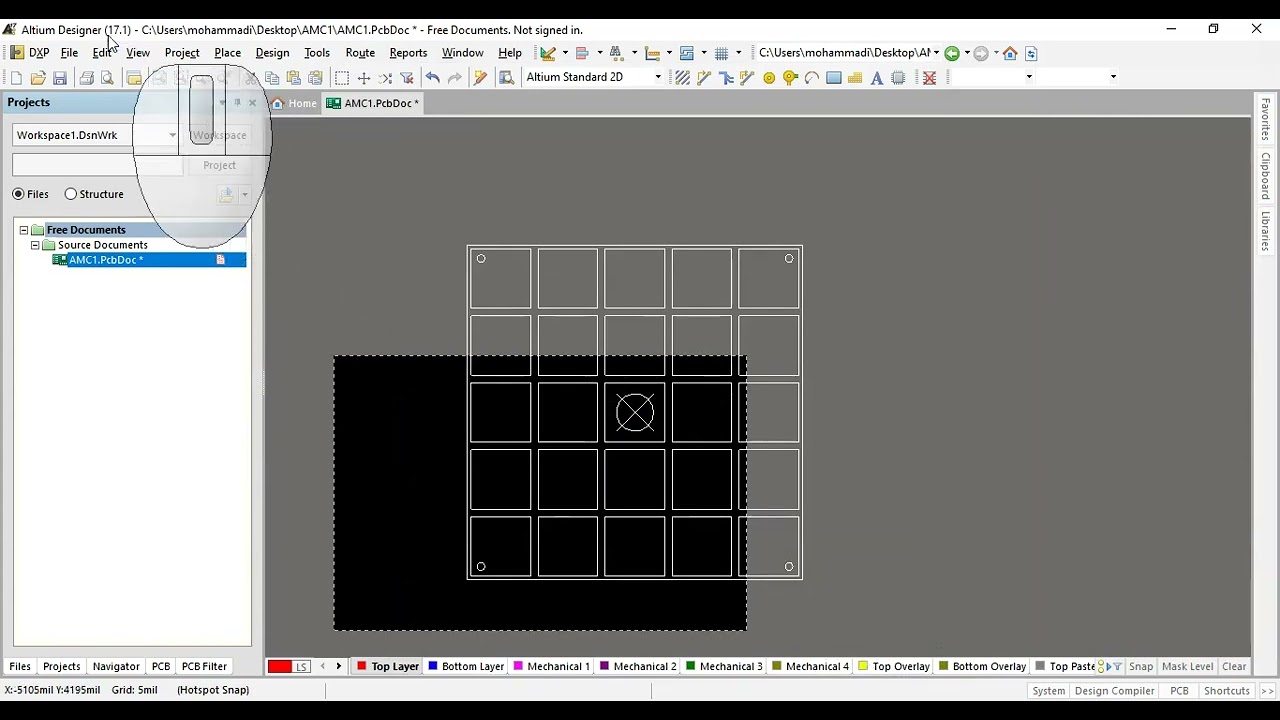This screenshot has width=1280, height=720.
Task: Click the Clear button
Action: 1234,667
